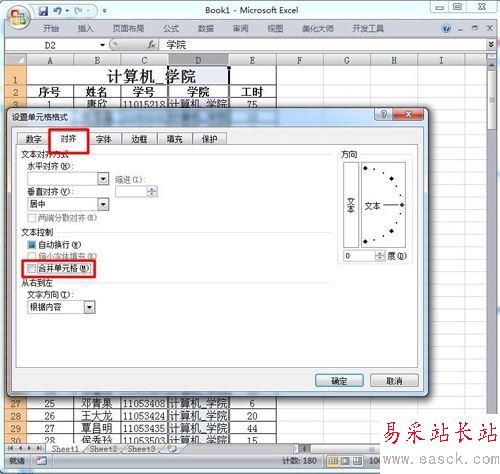Expand the formula bar with the double arrow
This screenshot has height=474, width=500.
tap(491, 44)
